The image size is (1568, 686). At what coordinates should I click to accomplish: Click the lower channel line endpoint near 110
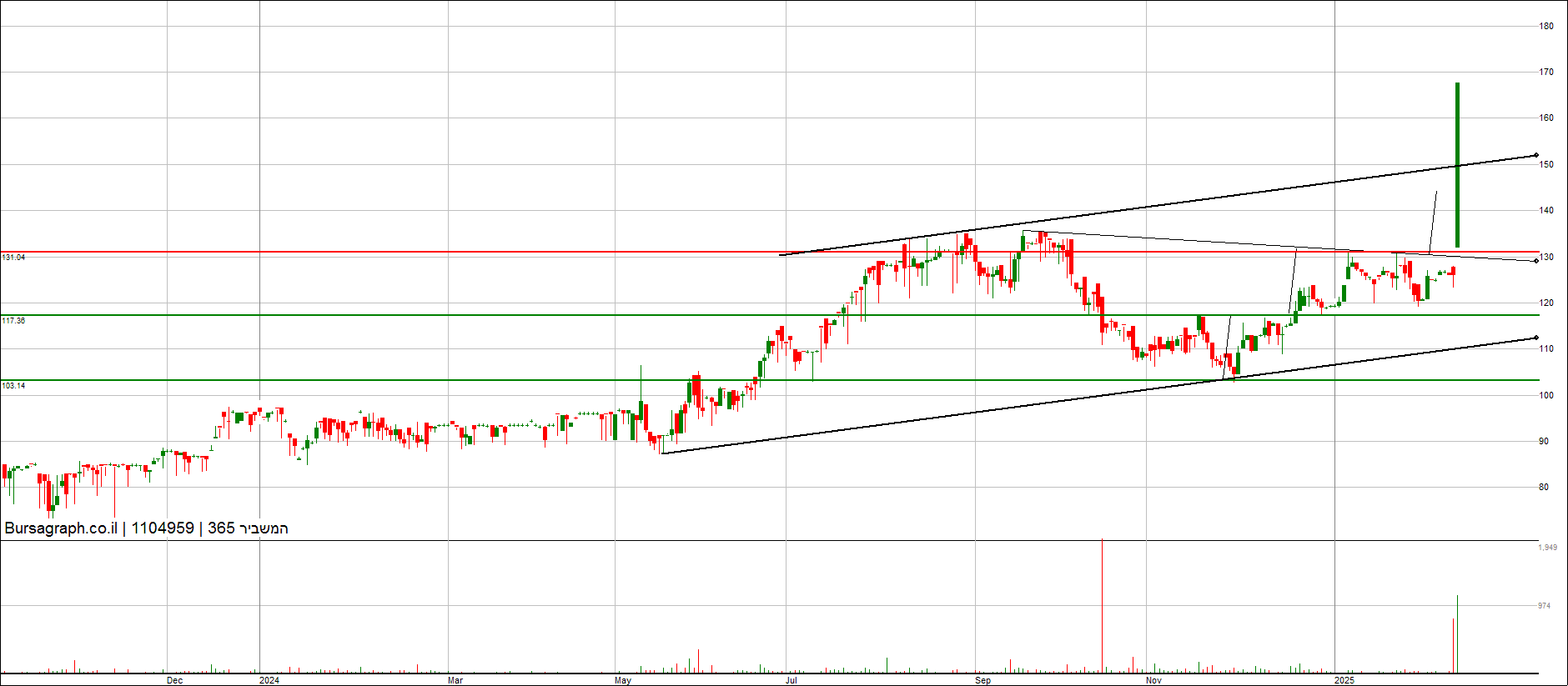(1536, 338)
